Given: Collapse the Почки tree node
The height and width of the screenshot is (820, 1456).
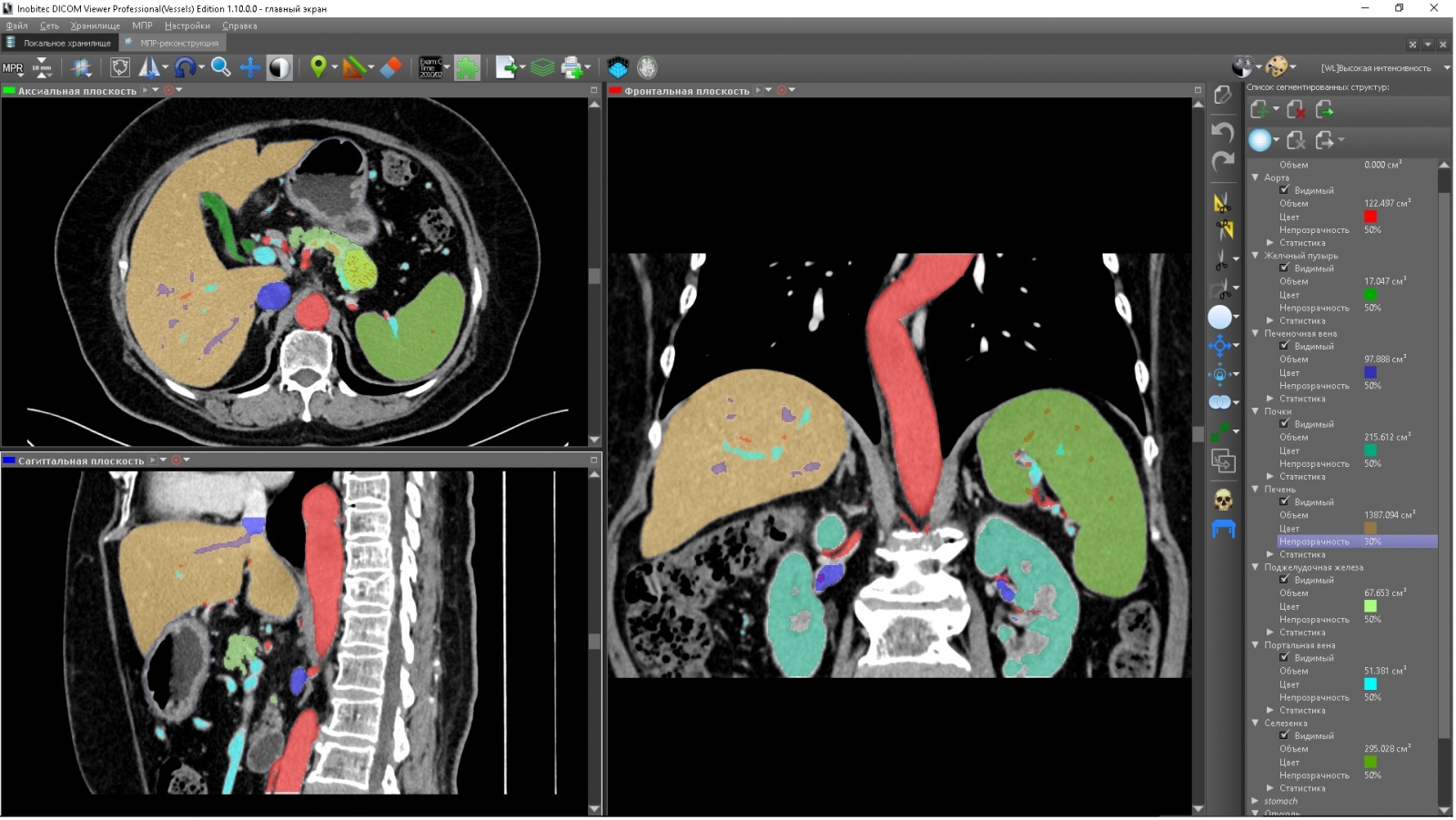Looking at the screenshot, I should point(1256,411).
